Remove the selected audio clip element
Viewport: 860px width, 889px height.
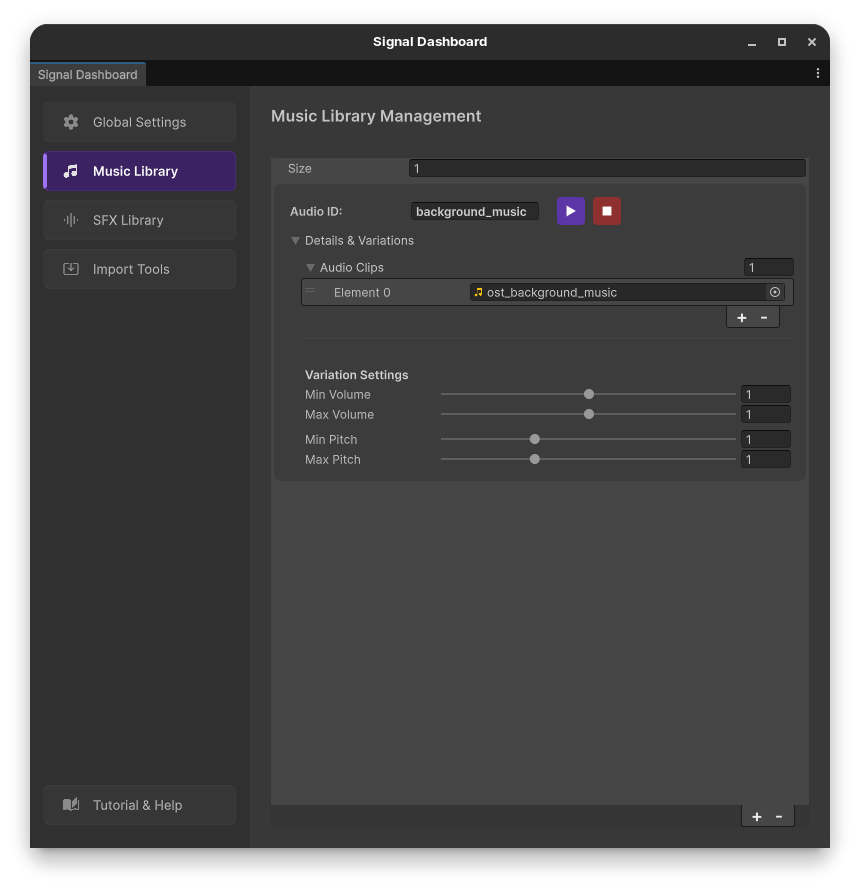[x=764, y=318]
